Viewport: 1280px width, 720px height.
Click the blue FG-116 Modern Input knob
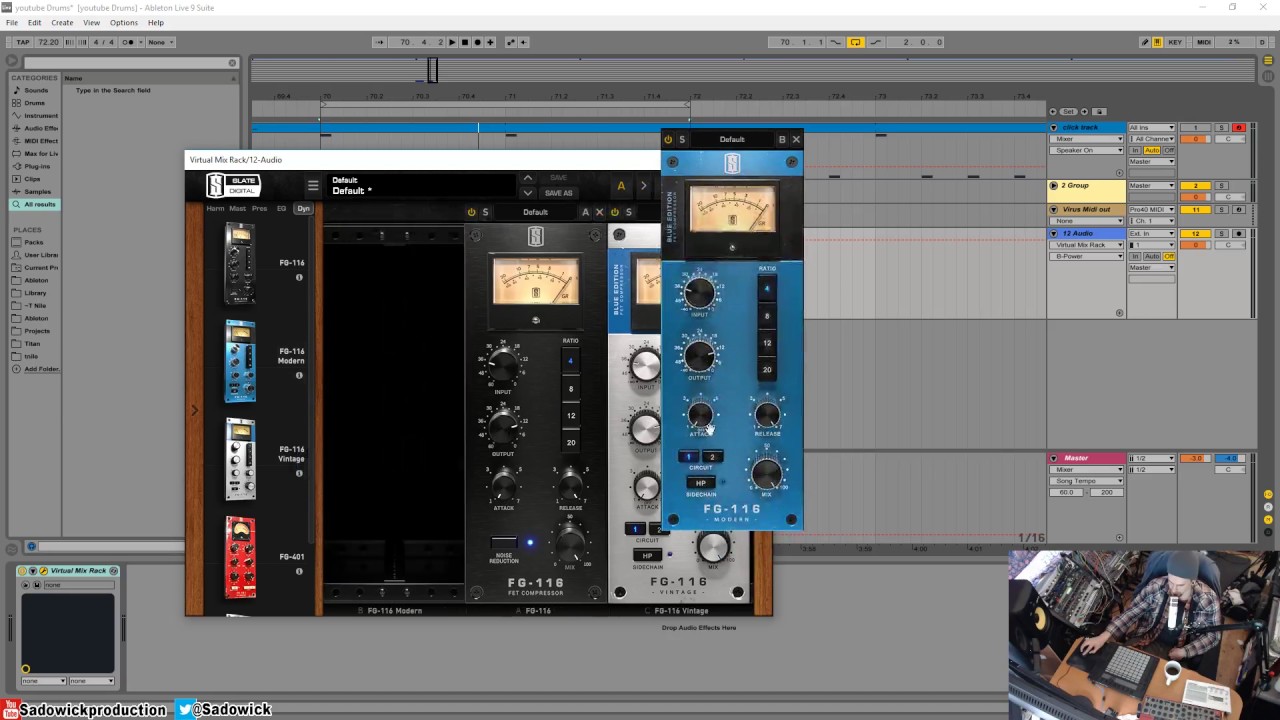(699, 293)
